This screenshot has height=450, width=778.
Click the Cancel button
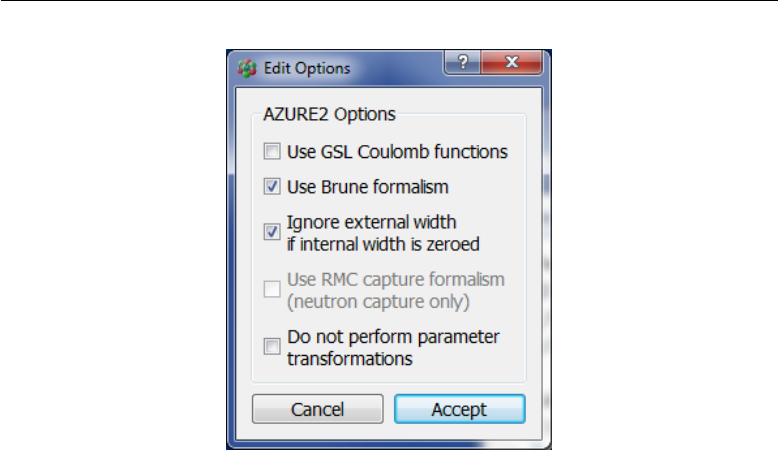point(318,409)
